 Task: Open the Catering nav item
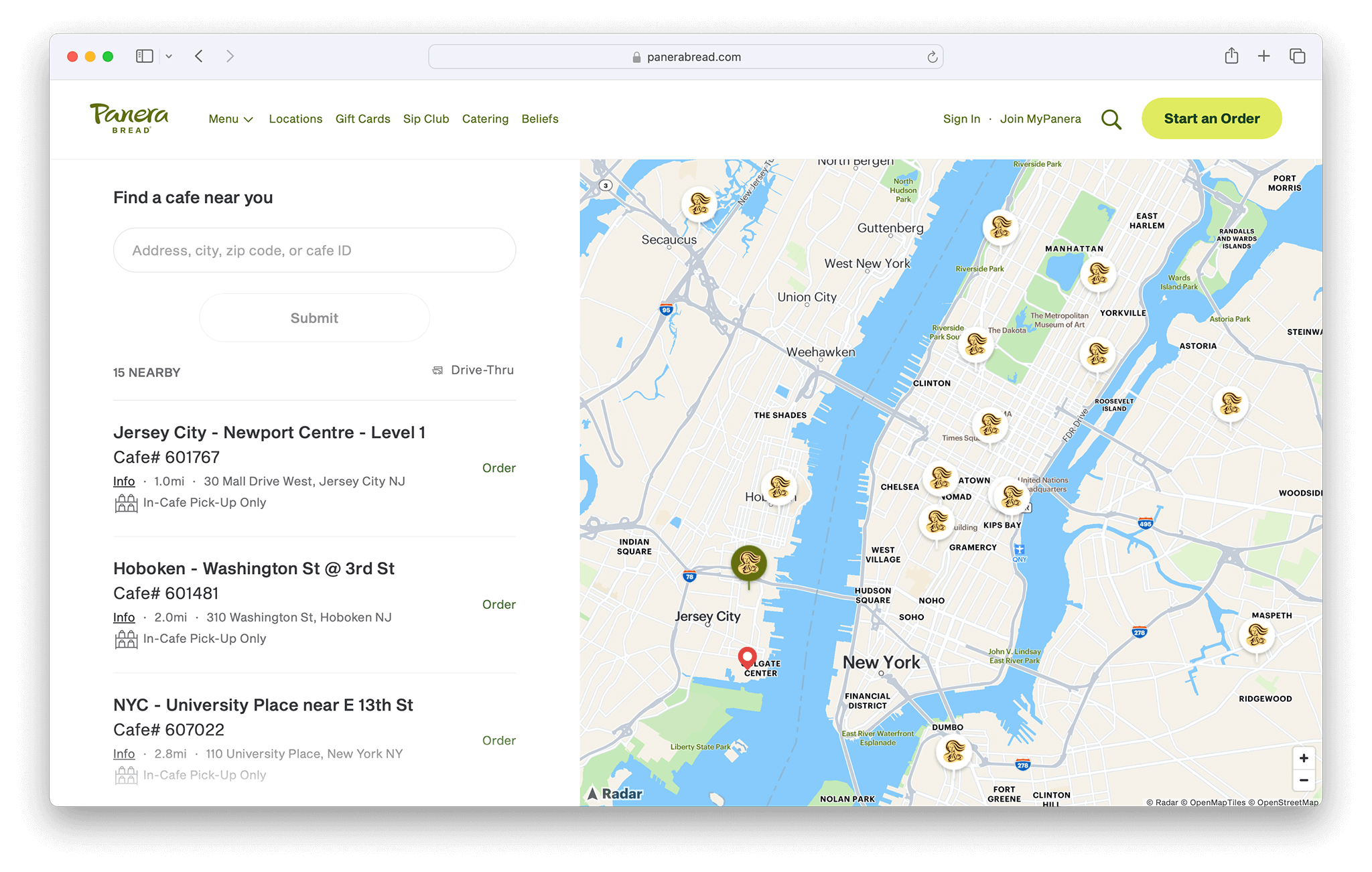pos(485,119)
